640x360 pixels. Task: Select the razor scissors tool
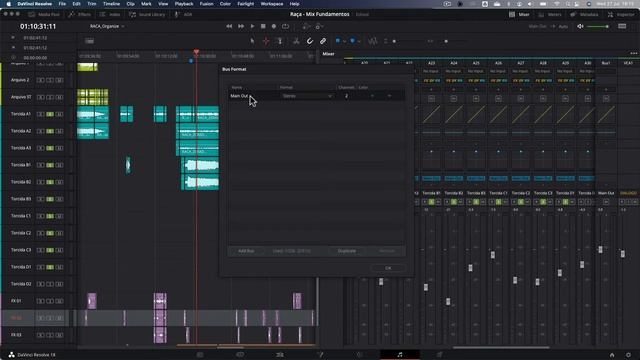tap(296, 41)
